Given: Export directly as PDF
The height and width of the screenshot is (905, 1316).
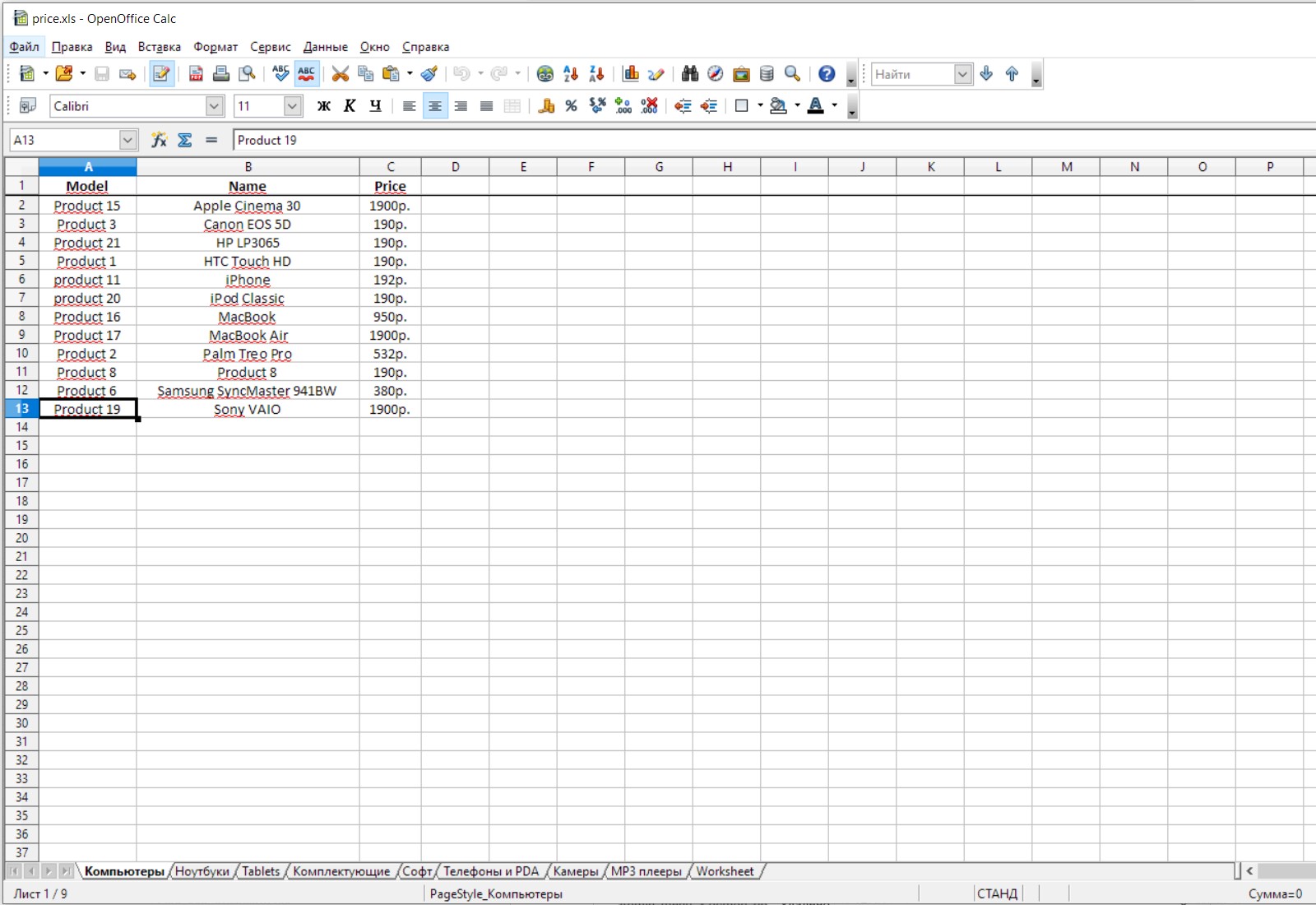Looking at the screenshot, I should point(196,74).
